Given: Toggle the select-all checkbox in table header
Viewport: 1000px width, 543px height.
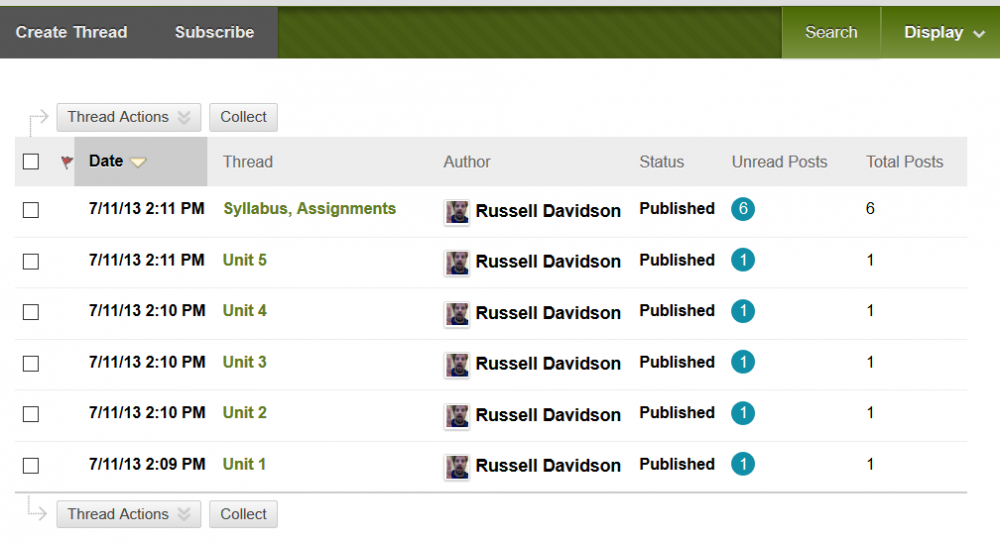Looking at the screenshot, I should 31,162.
